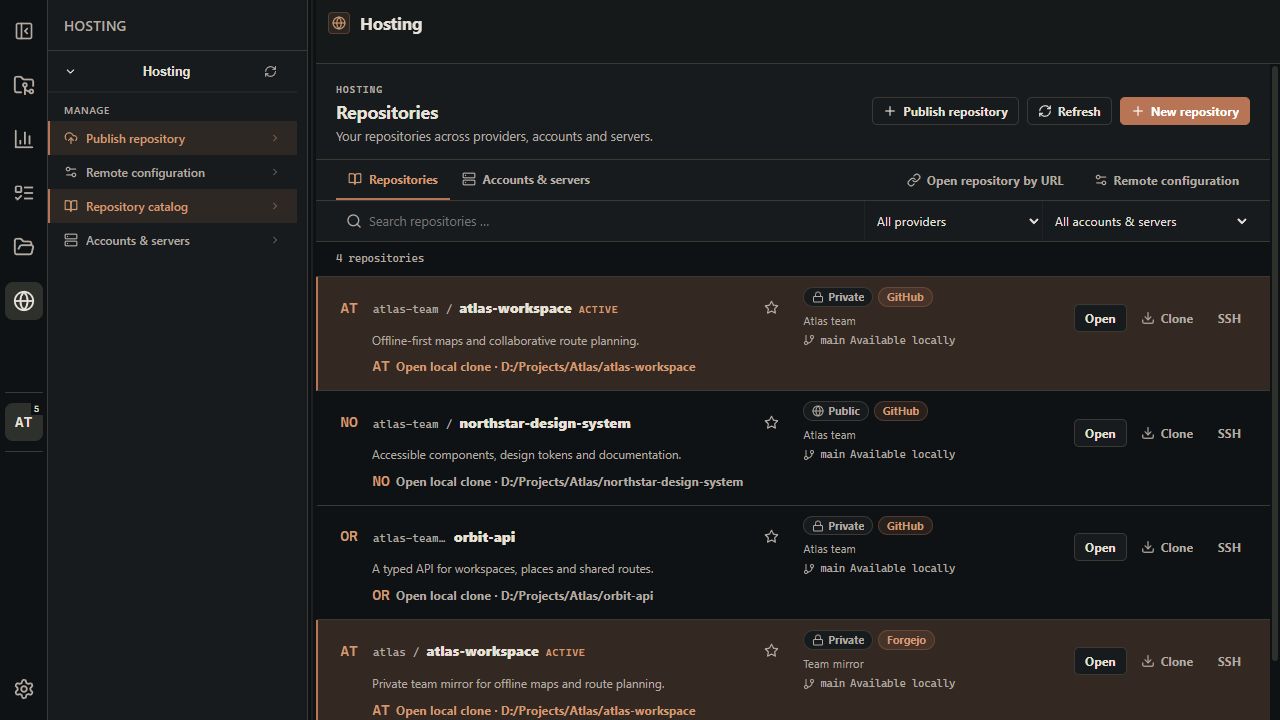Click SSH for atlas-team atlas-workspace
The width and height of the screenshot is (1280, 720).
(x=1229, y=319)
